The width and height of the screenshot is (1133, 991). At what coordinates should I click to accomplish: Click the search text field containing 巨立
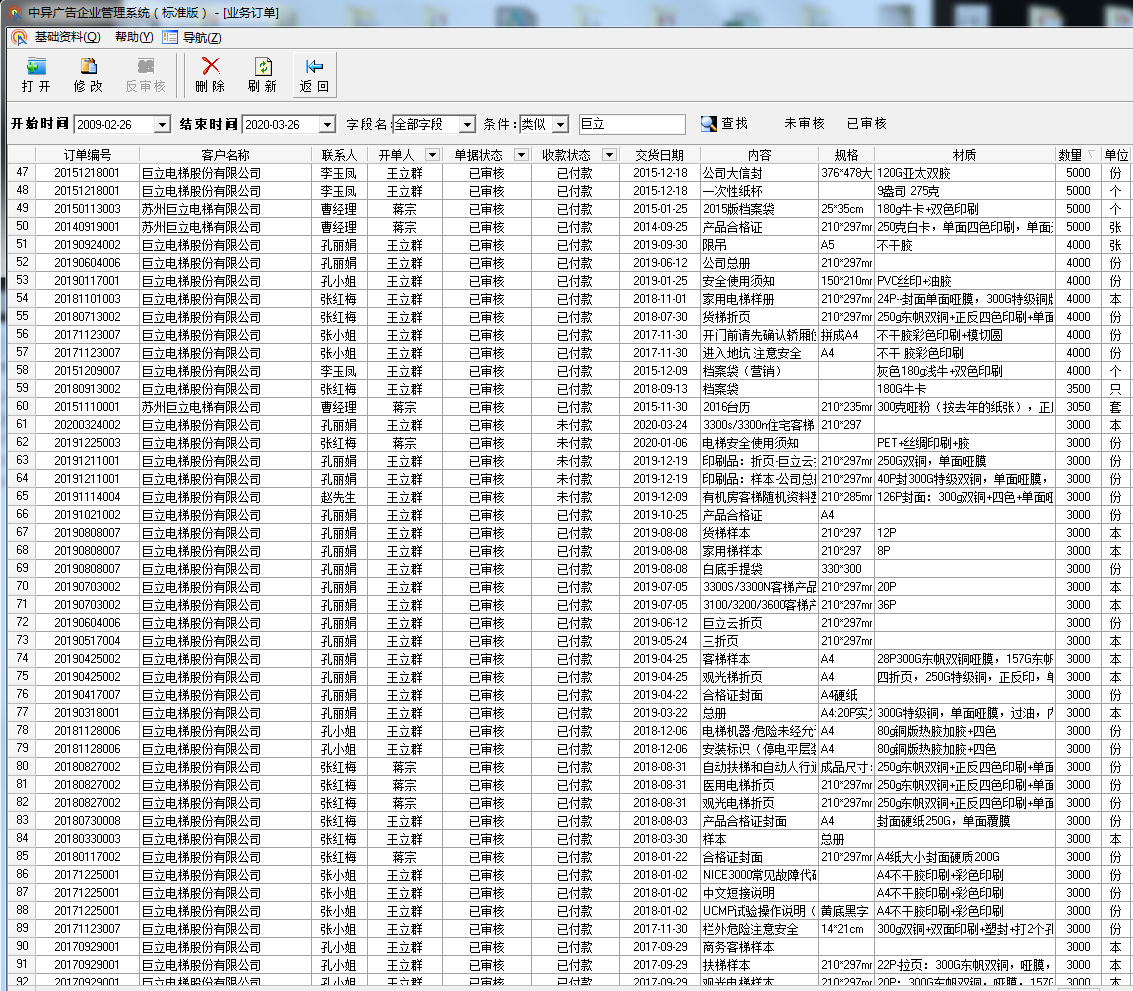point(631,124)
